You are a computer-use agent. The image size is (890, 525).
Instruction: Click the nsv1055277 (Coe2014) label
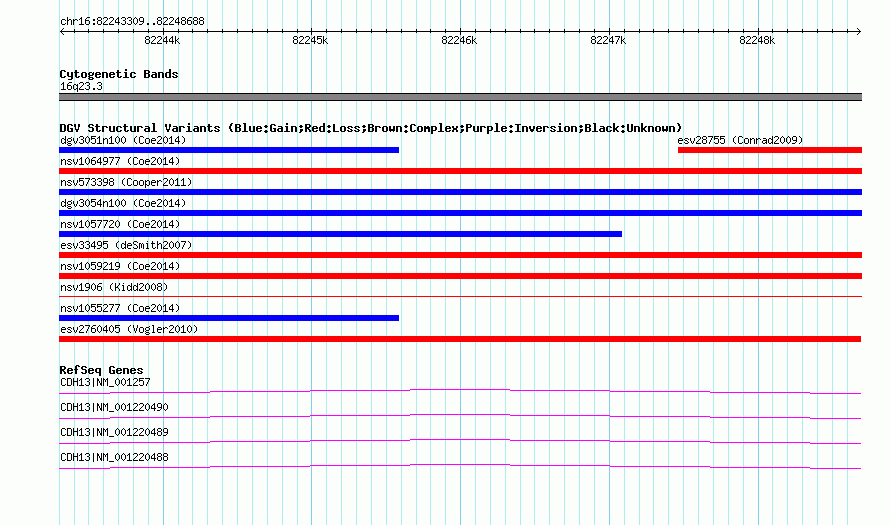[120, 308]
